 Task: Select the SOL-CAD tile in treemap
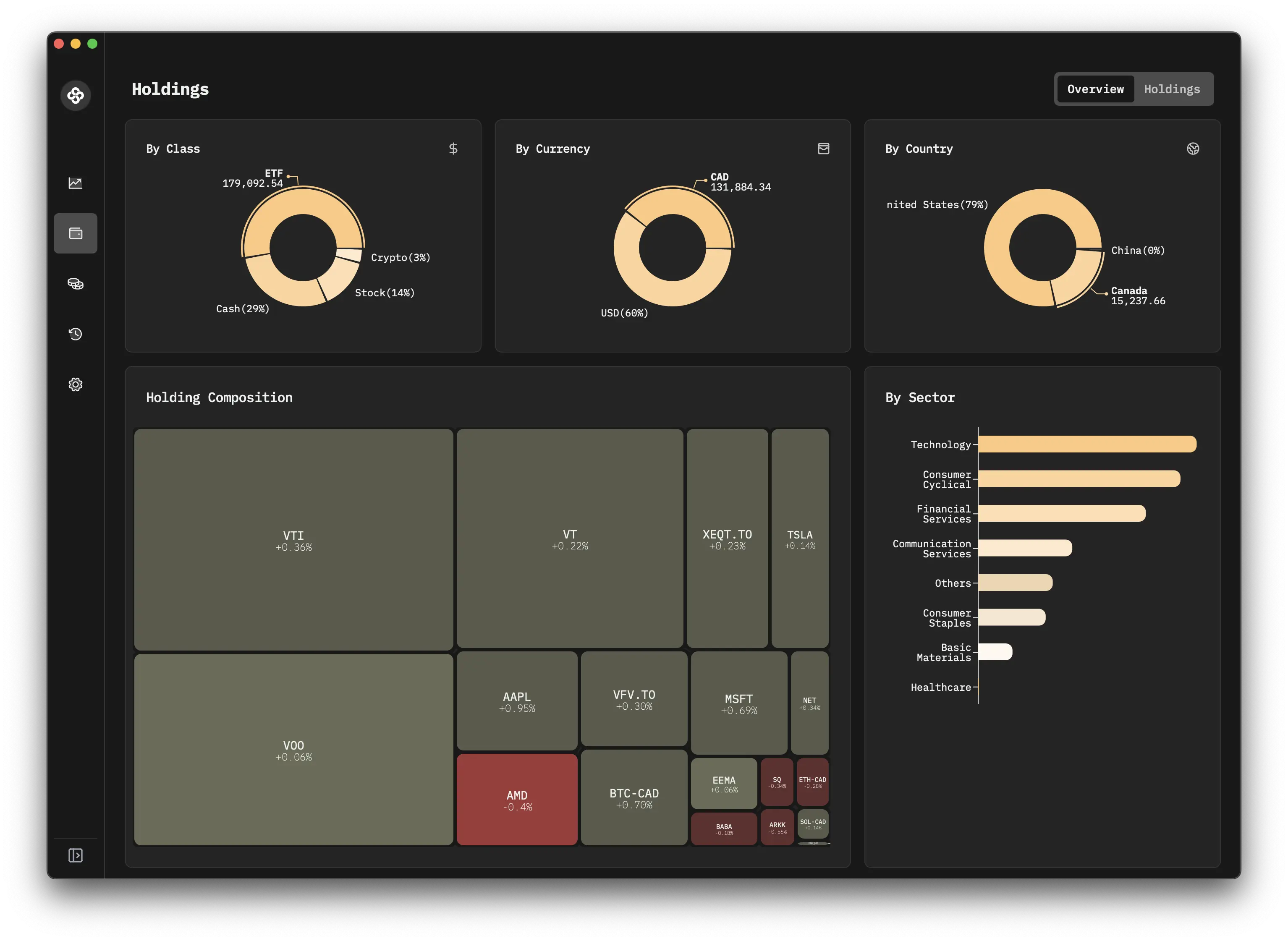[812, 823]
